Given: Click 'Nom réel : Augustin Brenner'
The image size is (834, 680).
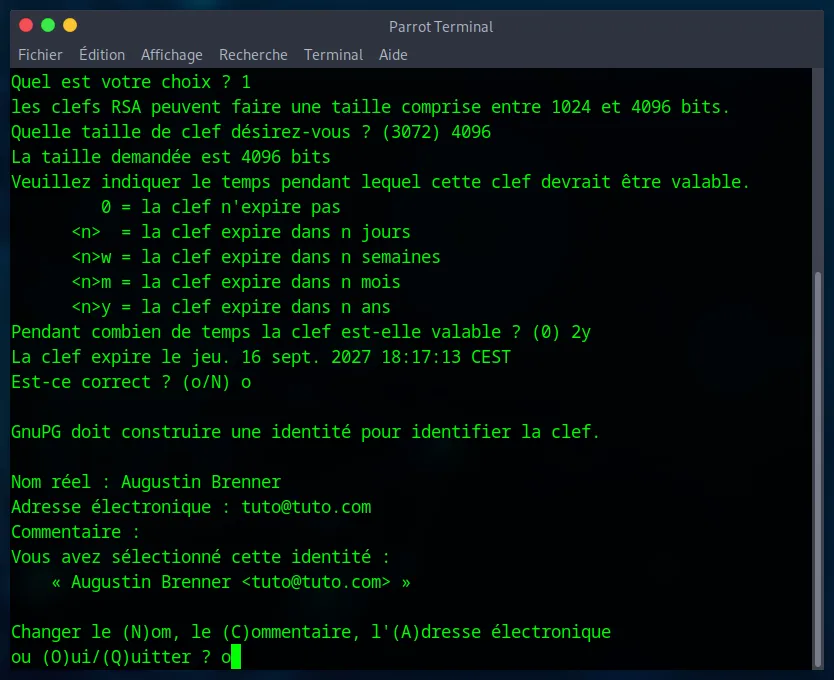Looking at the screenshot, I should point(146,482).
